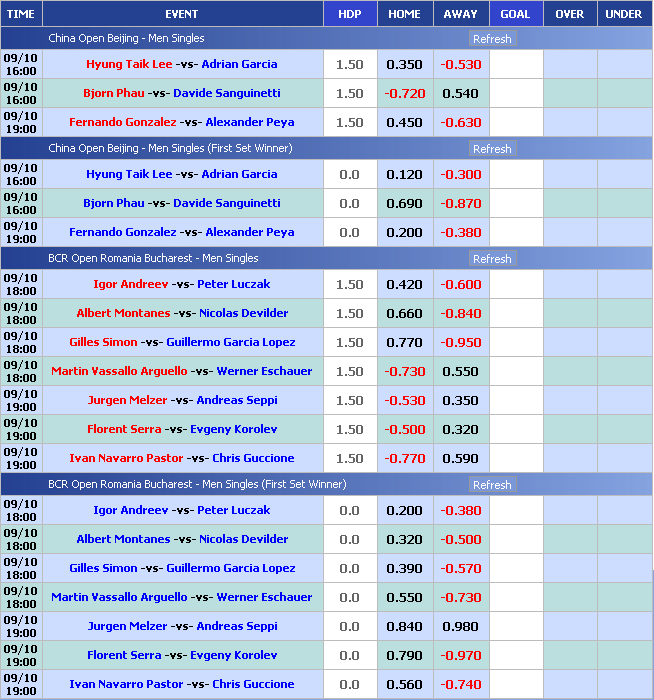Choose home odds -0.720 for Bjorn Phau
The height and width of the screenshot is (700, 654).
pyautogui.click(x=404, y=93)
